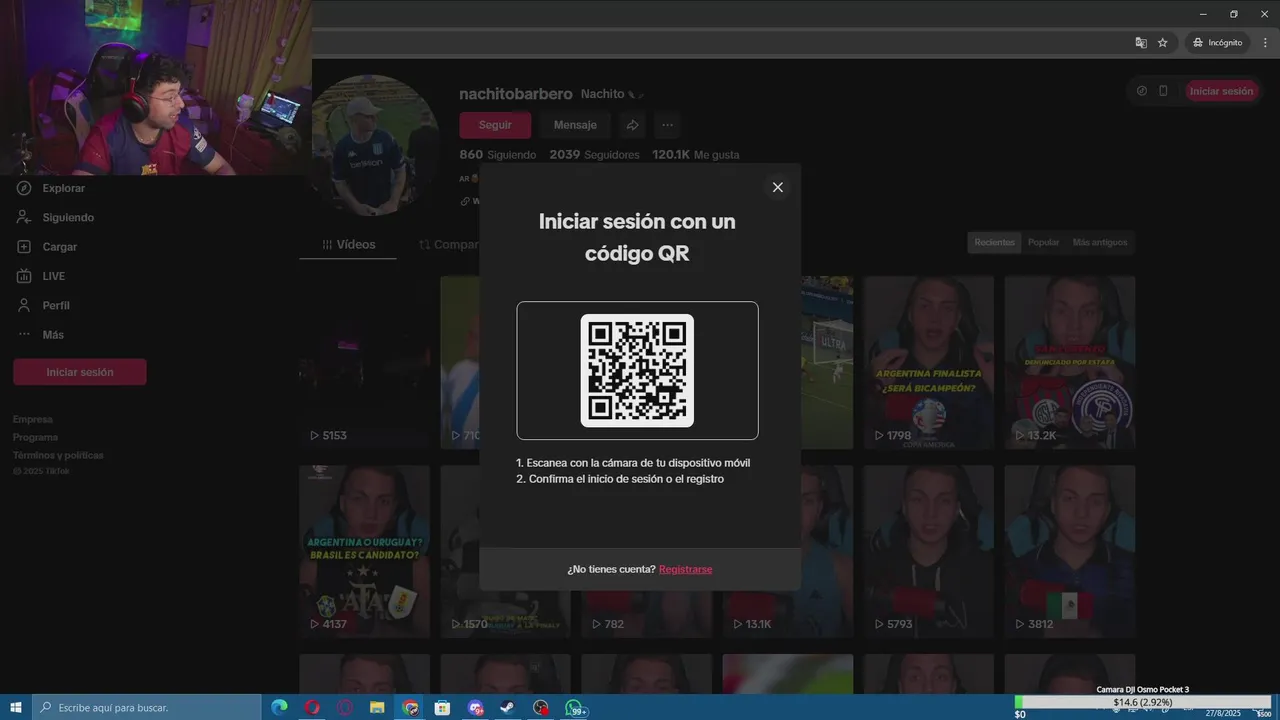Viewport: 1280px width, 720px height.
Task: Click sidebar Iniciar sesión button
Action: click(x=80, y=372)
